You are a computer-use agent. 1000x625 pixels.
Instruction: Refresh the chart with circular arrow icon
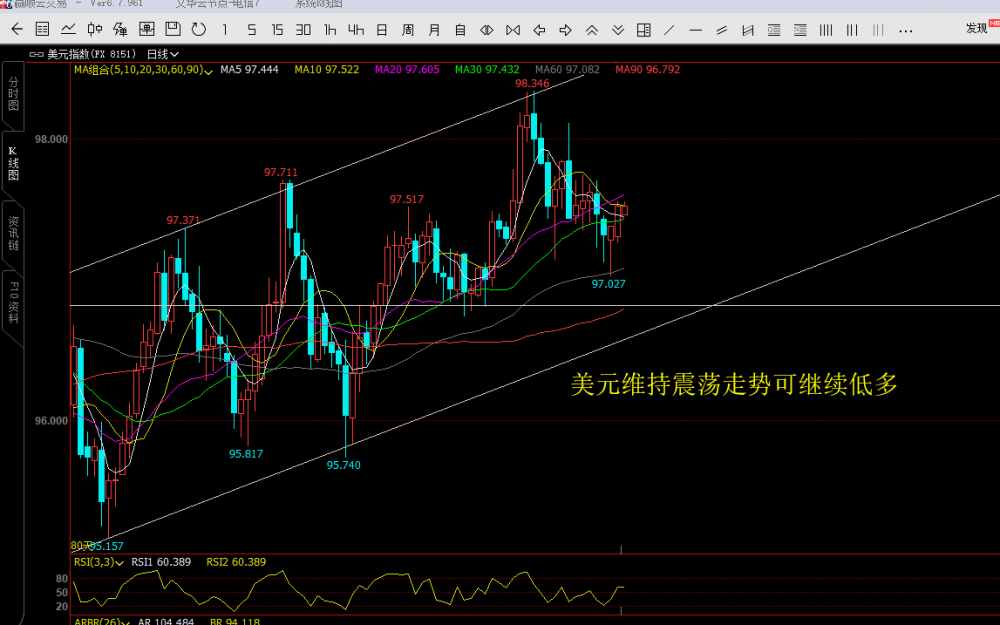pyautogui.click(x=199, y=29)
